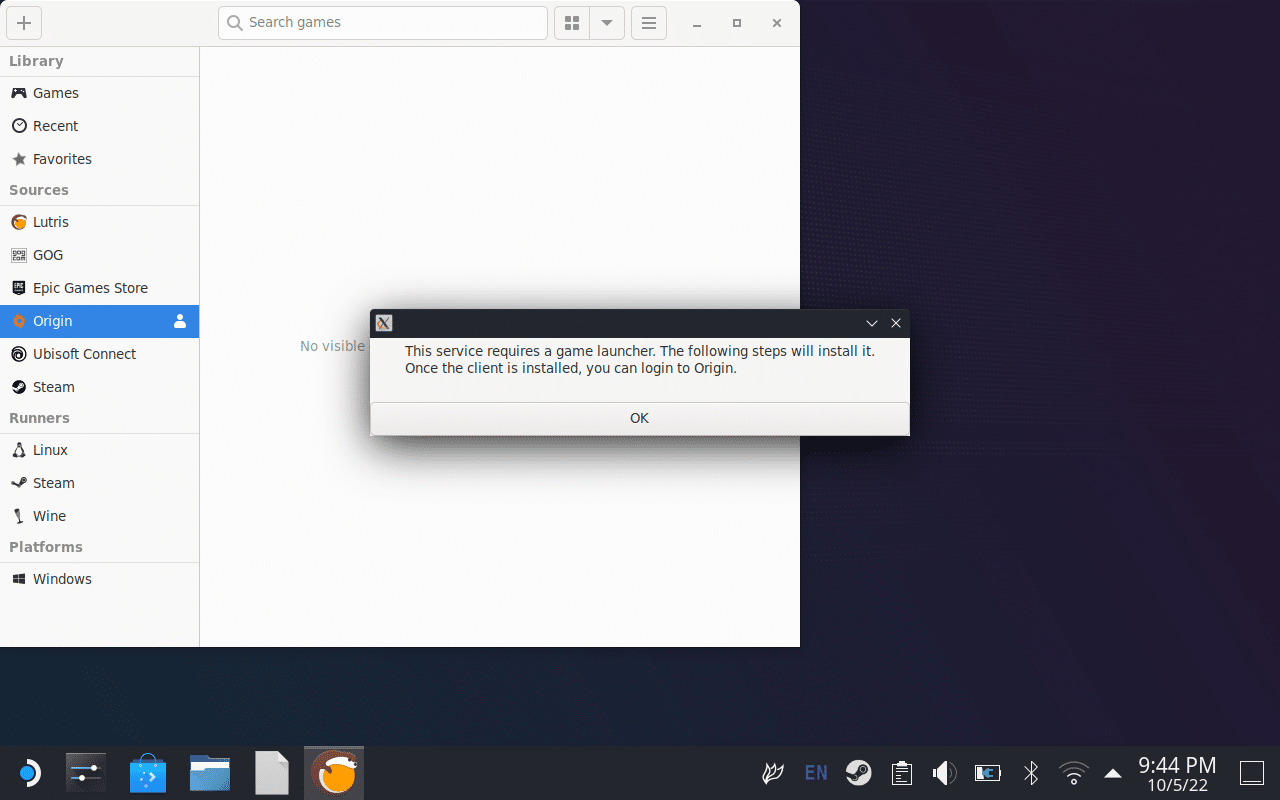The image size is (1280, 800).
Task: Expand hidden system tray icons
Action: click(x=1113, y=773)
